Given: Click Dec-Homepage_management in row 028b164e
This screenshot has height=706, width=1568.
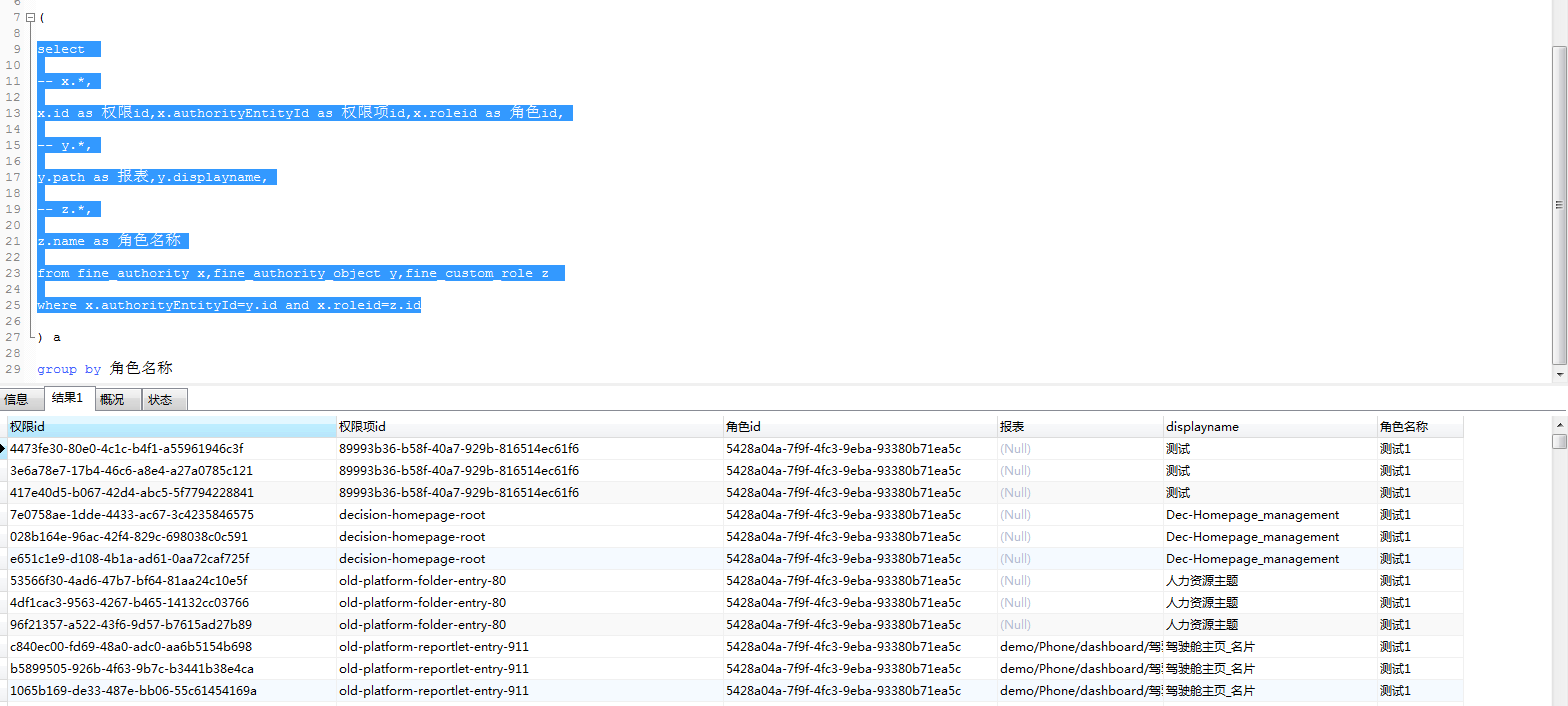Looking at the screenshot, I should (1270, 537).
